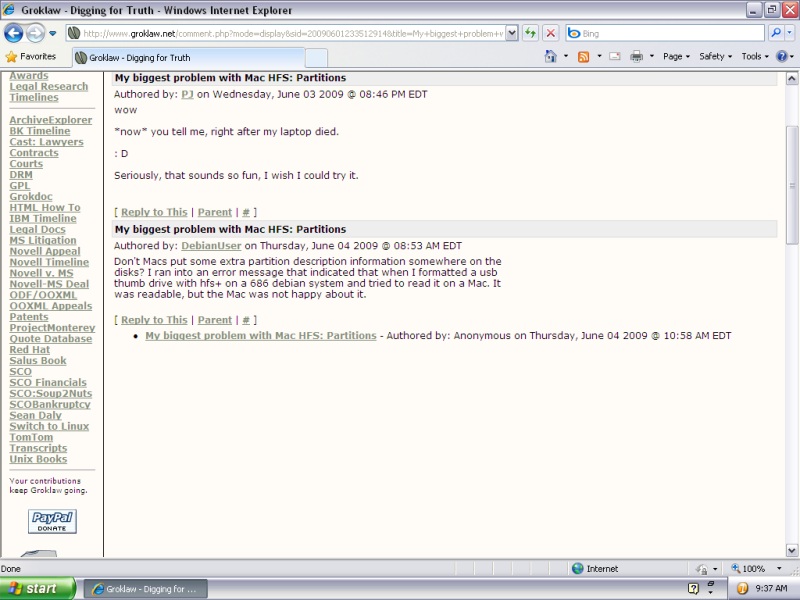Open the Switch to Linux link
The height and width of the screenshot is (600, 800).
point(49,427)
